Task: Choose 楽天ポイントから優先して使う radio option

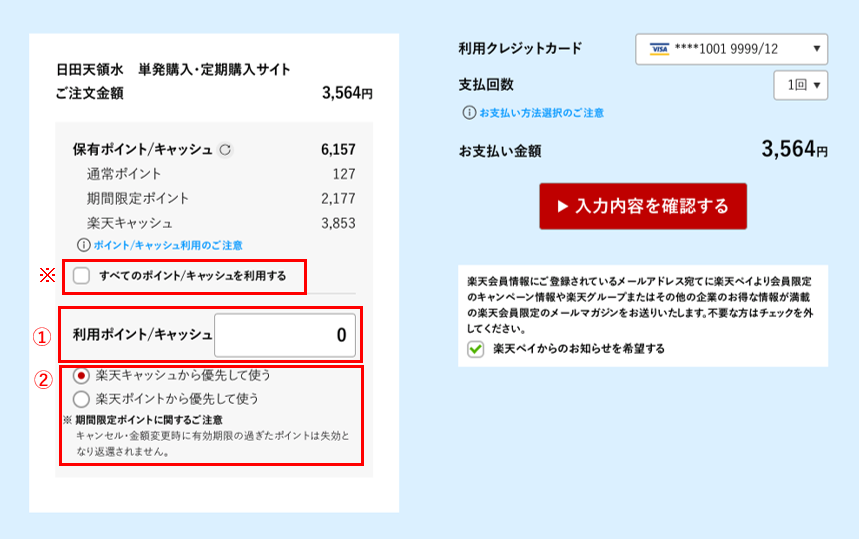Action: coord(82,398)
